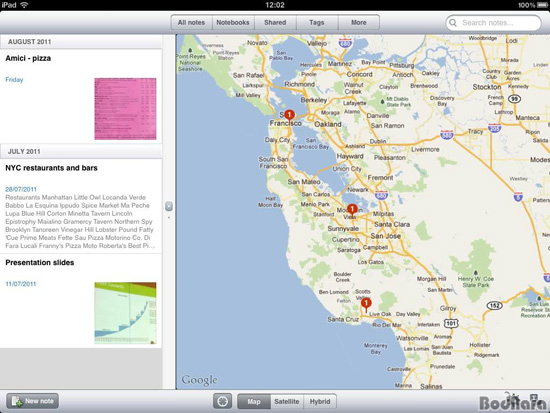This screenshot has width=550, height=413.
Task: Click the JULY 2011 section header
Action: [81, 152]
